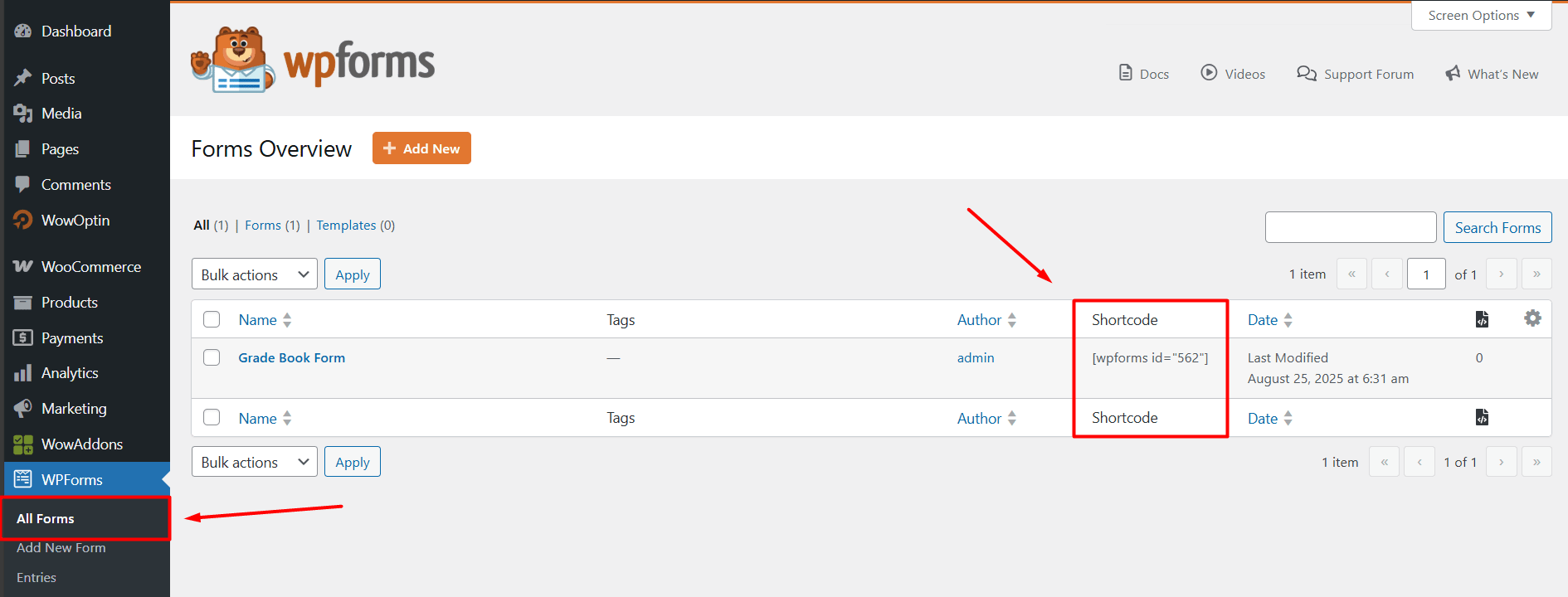The image size is (1568, 597).
Task: Click the bottom next page arrow
Action: click(x=1502, y=462)
